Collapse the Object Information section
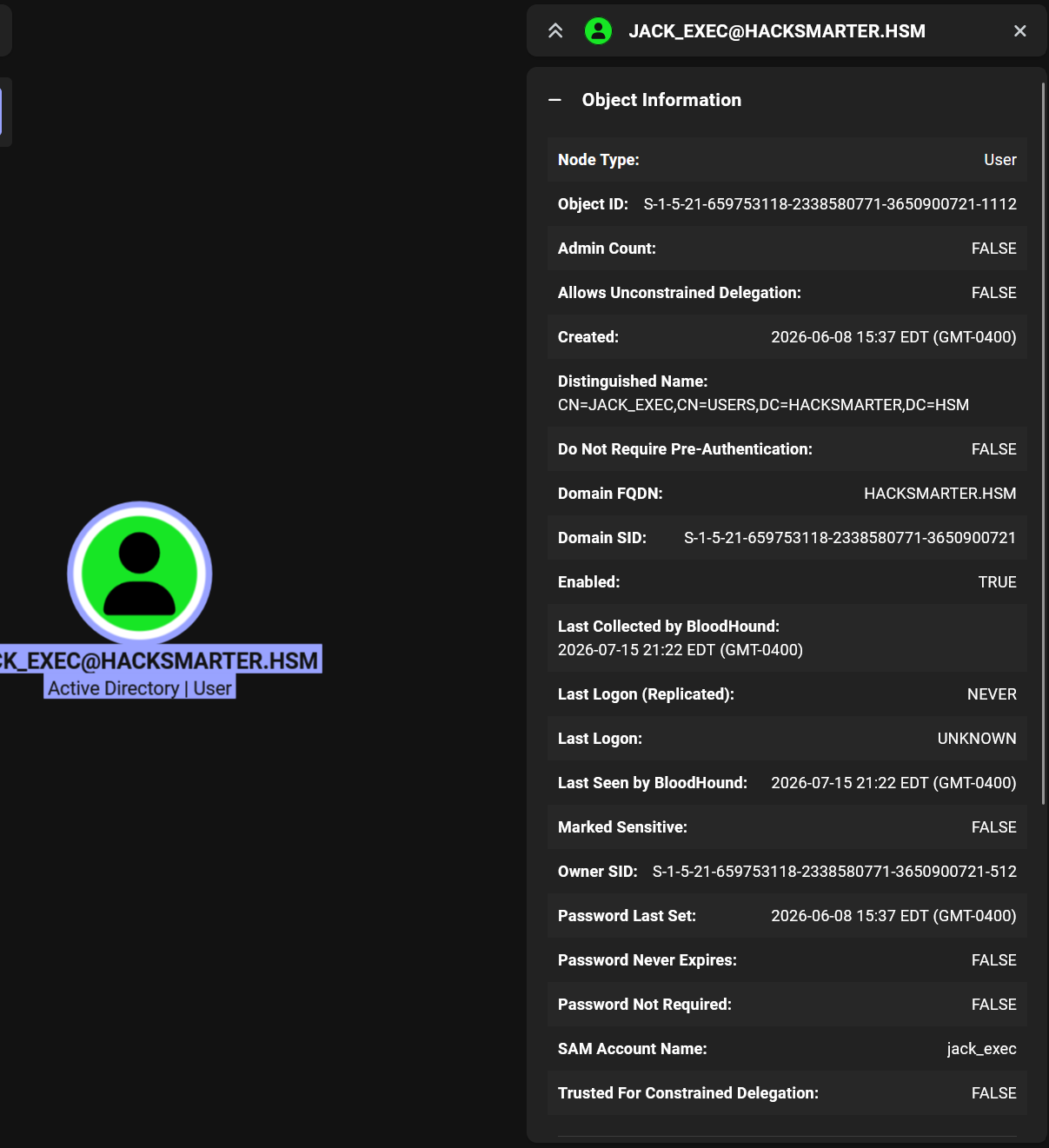 (555, 100)
